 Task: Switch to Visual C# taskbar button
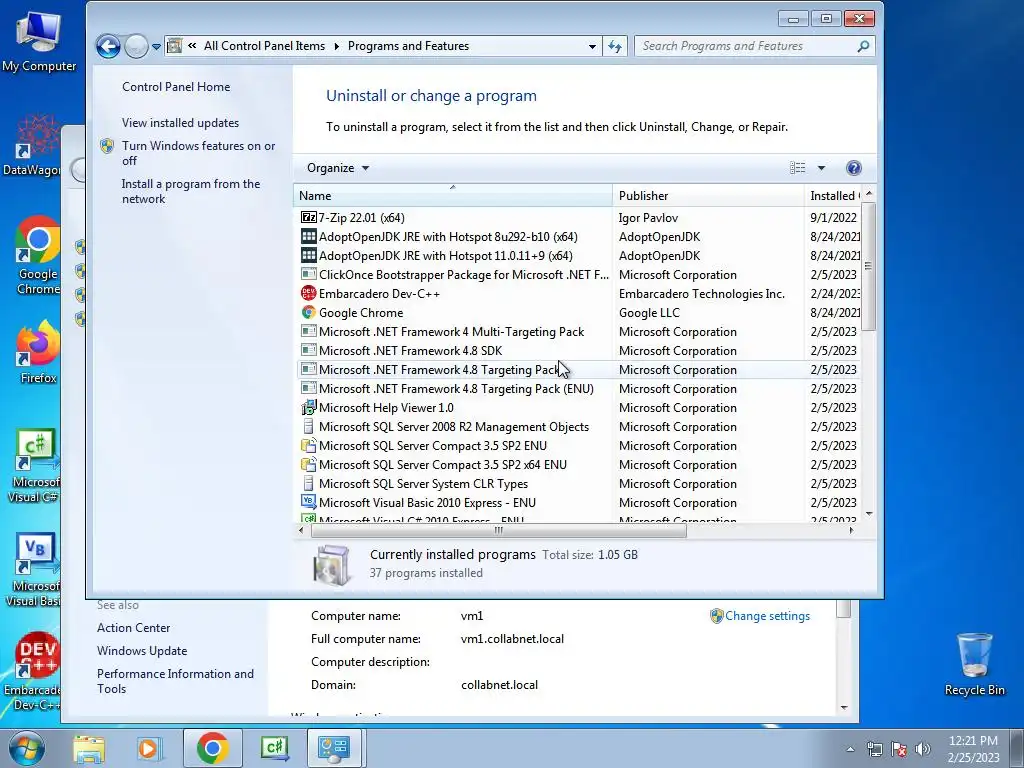pos(274,748)
